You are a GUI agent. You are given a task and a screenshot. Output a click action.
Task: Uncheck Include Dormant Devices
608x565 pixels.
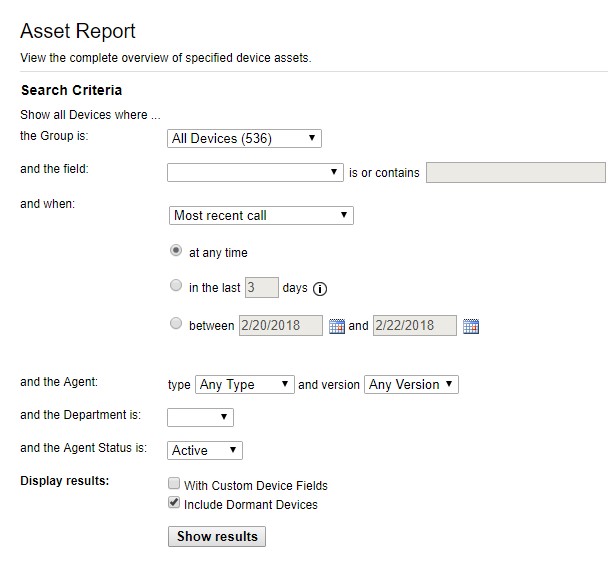tap(175, 504)
